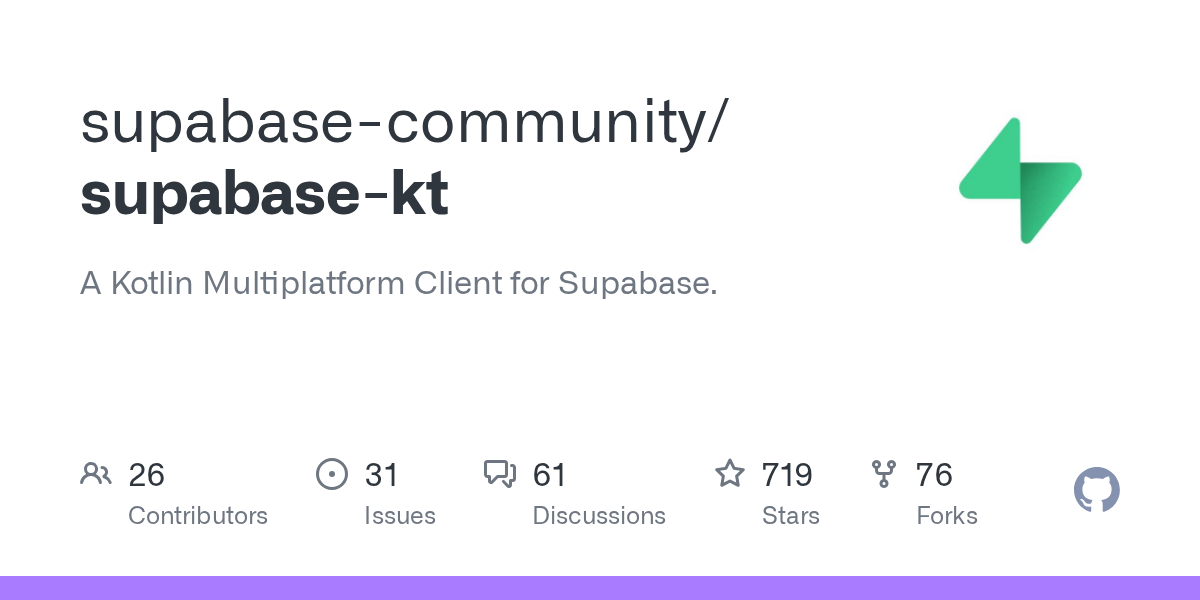Click the star icon beside 719
Image resolution: width=1200 pixels, height=600 pixels.
[730, 474]
